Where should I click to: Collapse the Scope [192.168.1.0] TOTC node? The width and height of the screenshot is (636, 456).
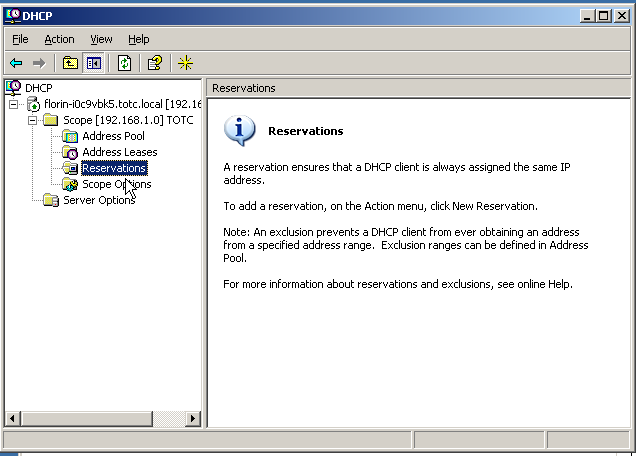click(33, 120)
